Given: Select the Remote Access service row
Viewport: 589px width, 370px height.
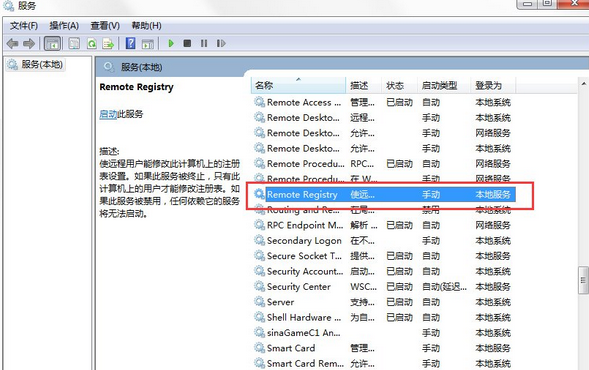Looking at the screenshot, I should coord(384,102).
